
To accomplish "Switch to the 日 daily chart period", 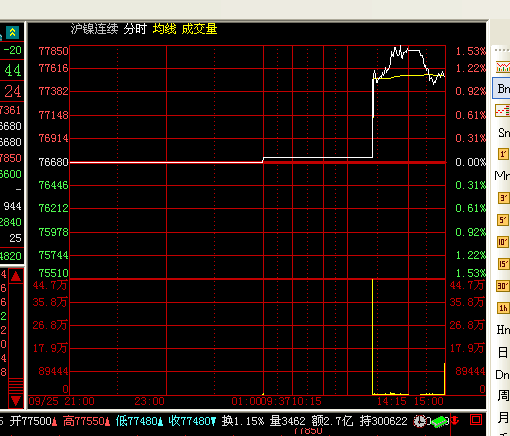I will pyautogui.click(x=503, y=352).
